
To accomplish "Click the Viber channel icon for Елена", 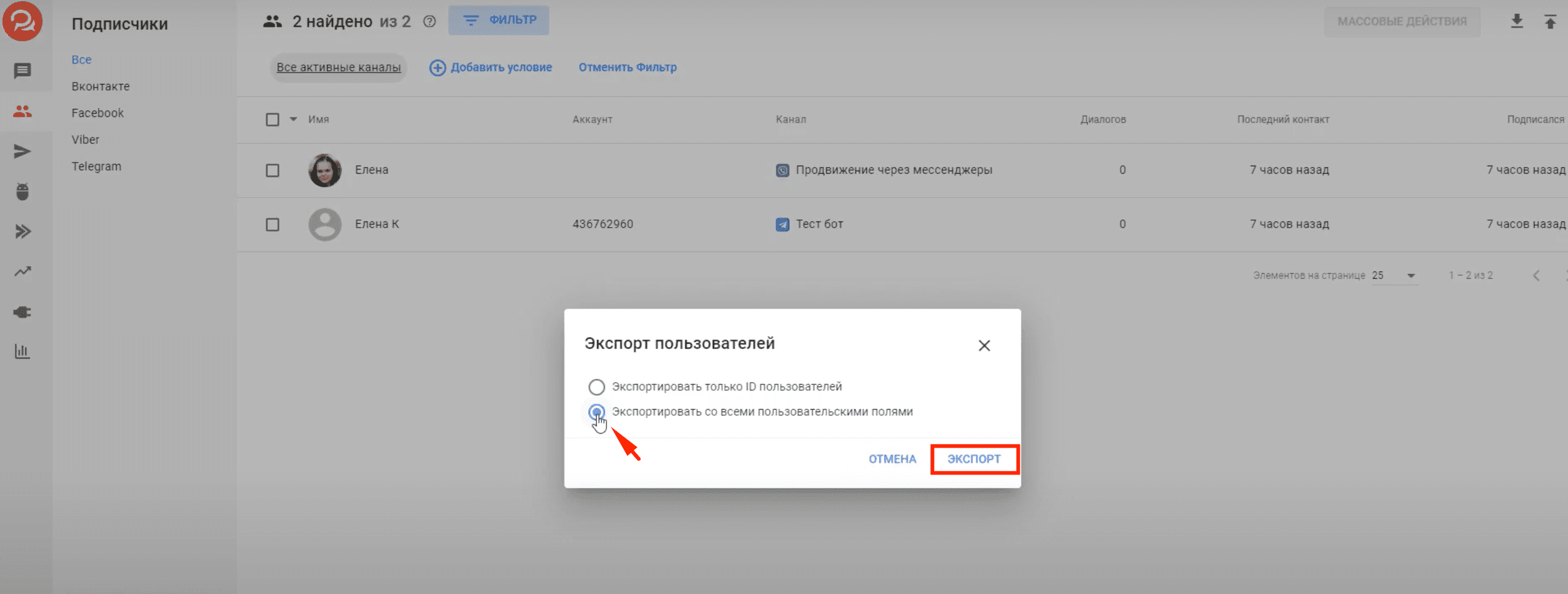I will 782,170.
